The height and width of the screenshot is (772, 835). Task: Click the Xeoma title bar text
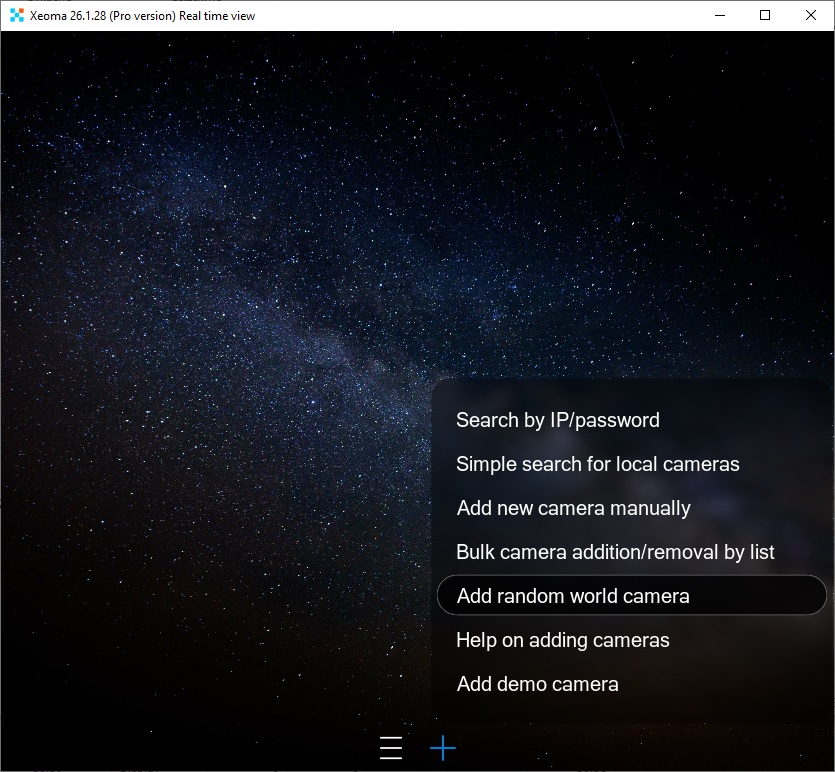click(x=140, y=15)
